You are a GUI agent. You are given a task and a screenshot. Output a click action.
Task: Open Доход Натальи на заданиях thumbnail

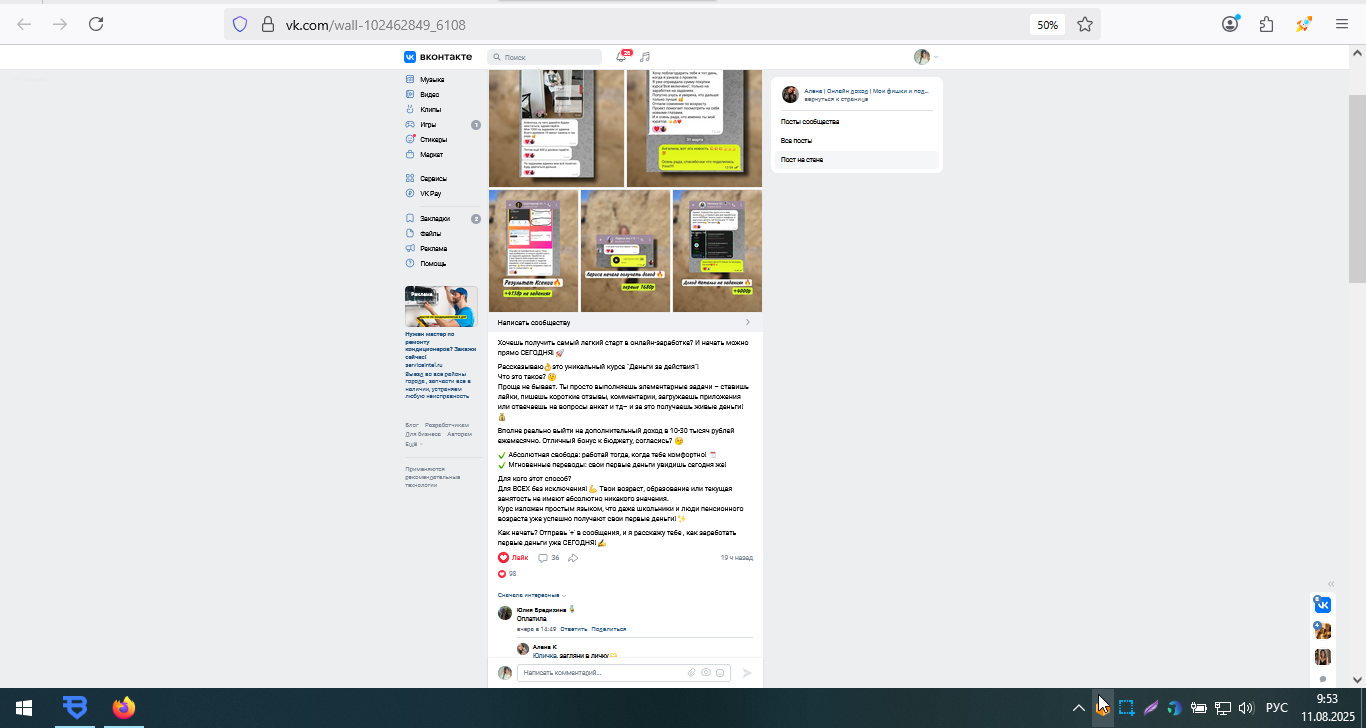[x=717, y=251]
